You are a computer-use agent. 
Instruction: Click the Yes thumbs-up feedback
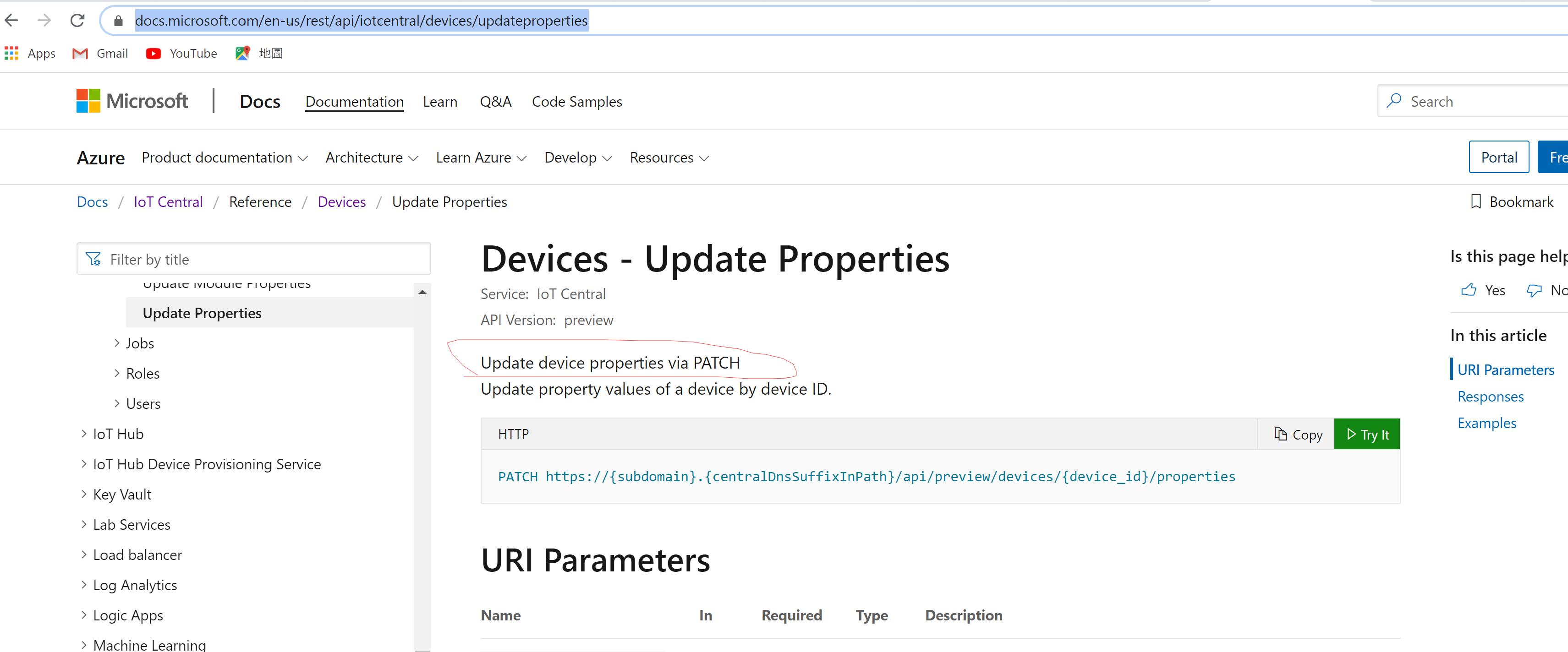tap(1483, 290)
